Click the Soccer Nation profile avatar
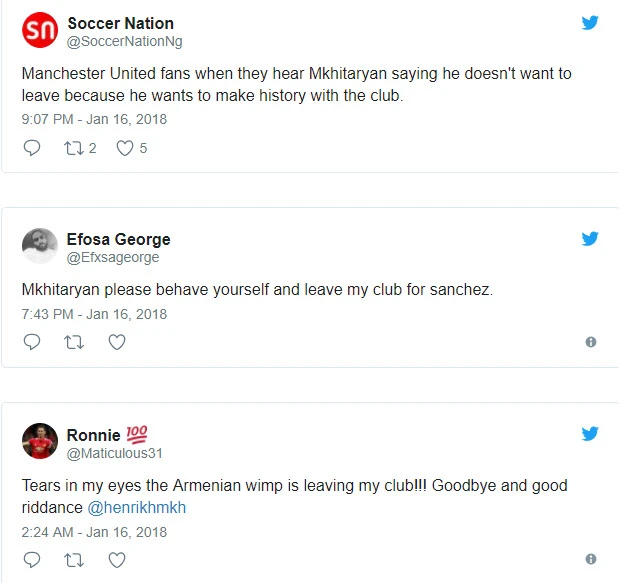 (x=40, y=32)
